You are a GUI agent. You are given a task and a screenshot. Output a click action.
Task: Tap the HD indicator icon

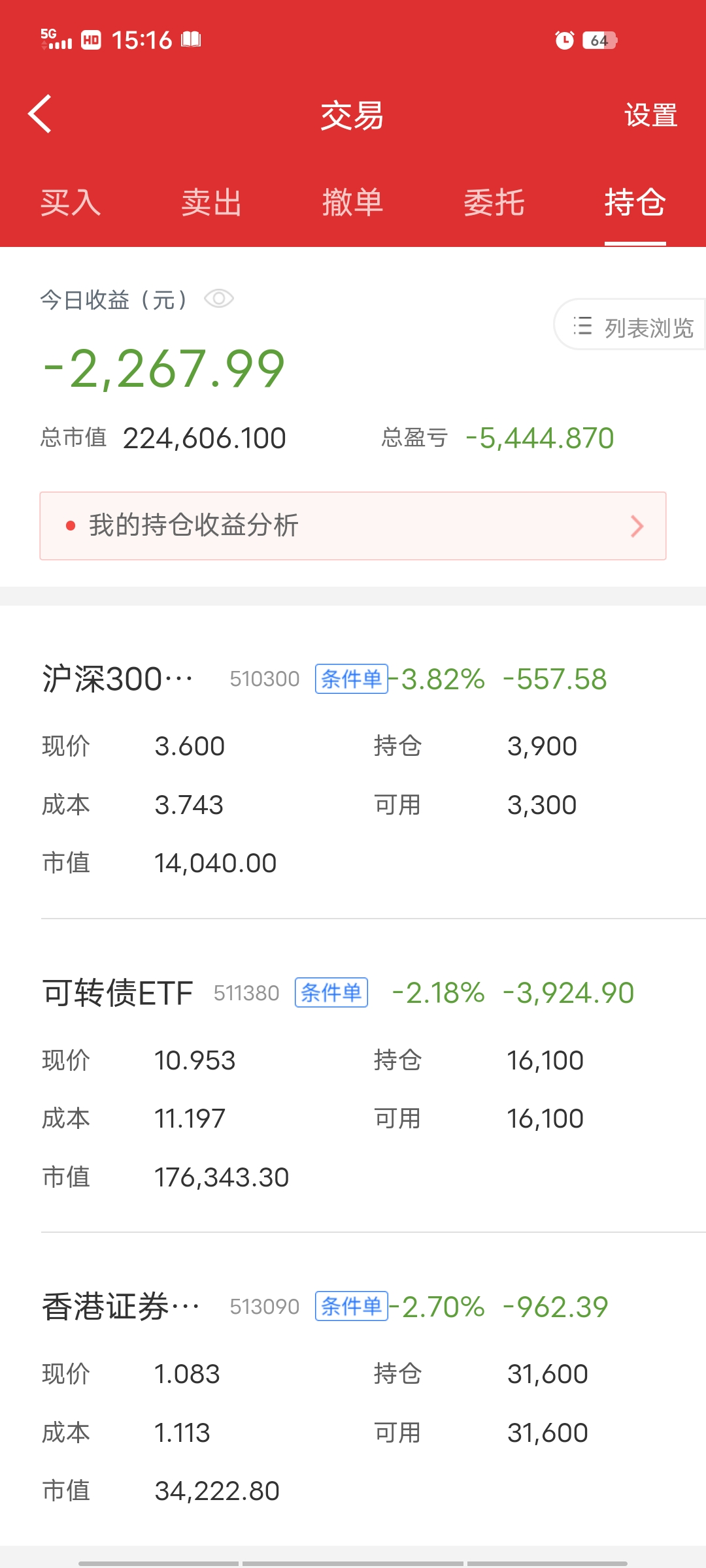pyautogui.click(x=91, y=41)
